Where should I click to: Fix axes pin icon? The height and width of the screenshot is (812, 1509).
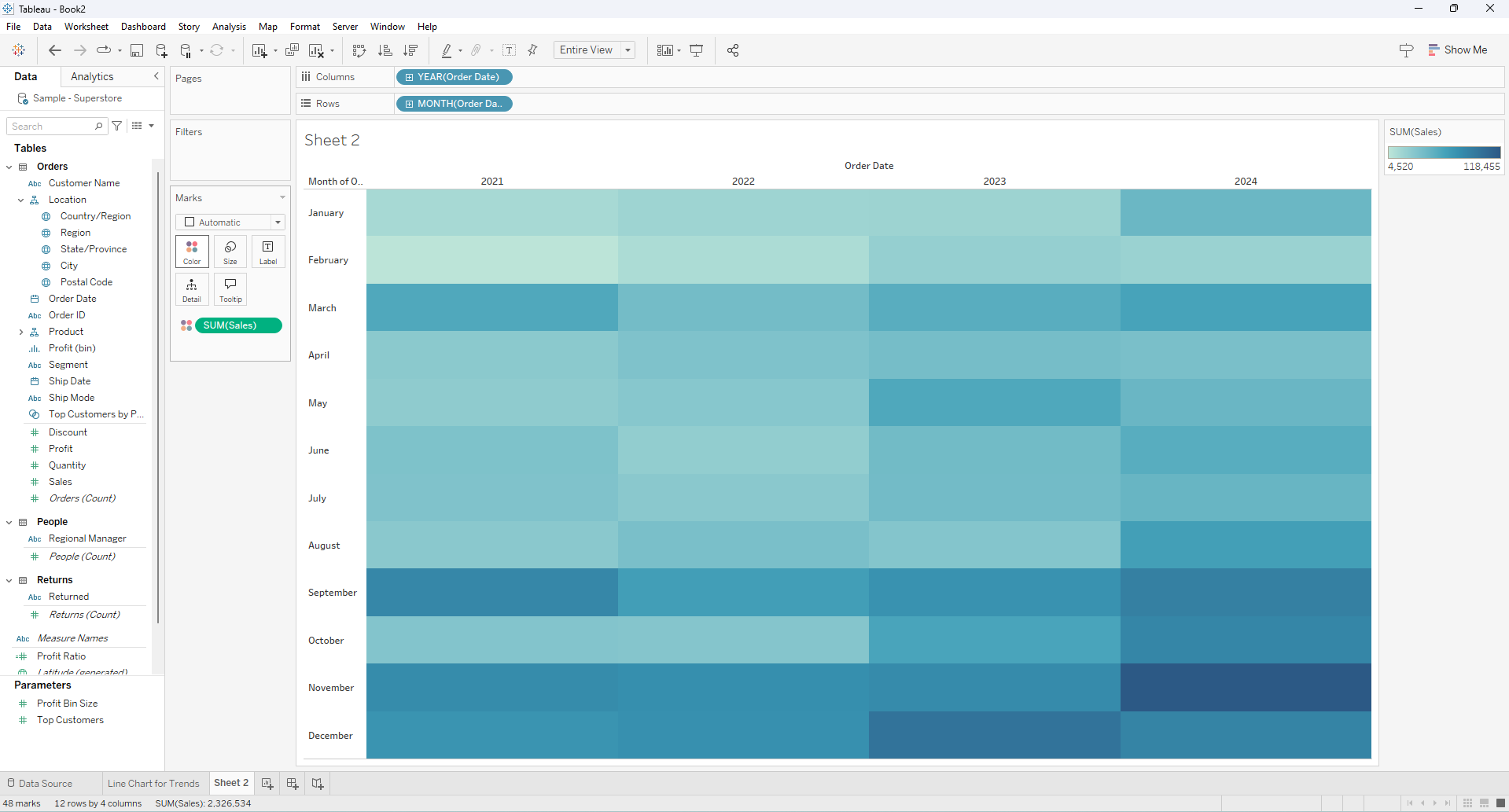(533, 50)
